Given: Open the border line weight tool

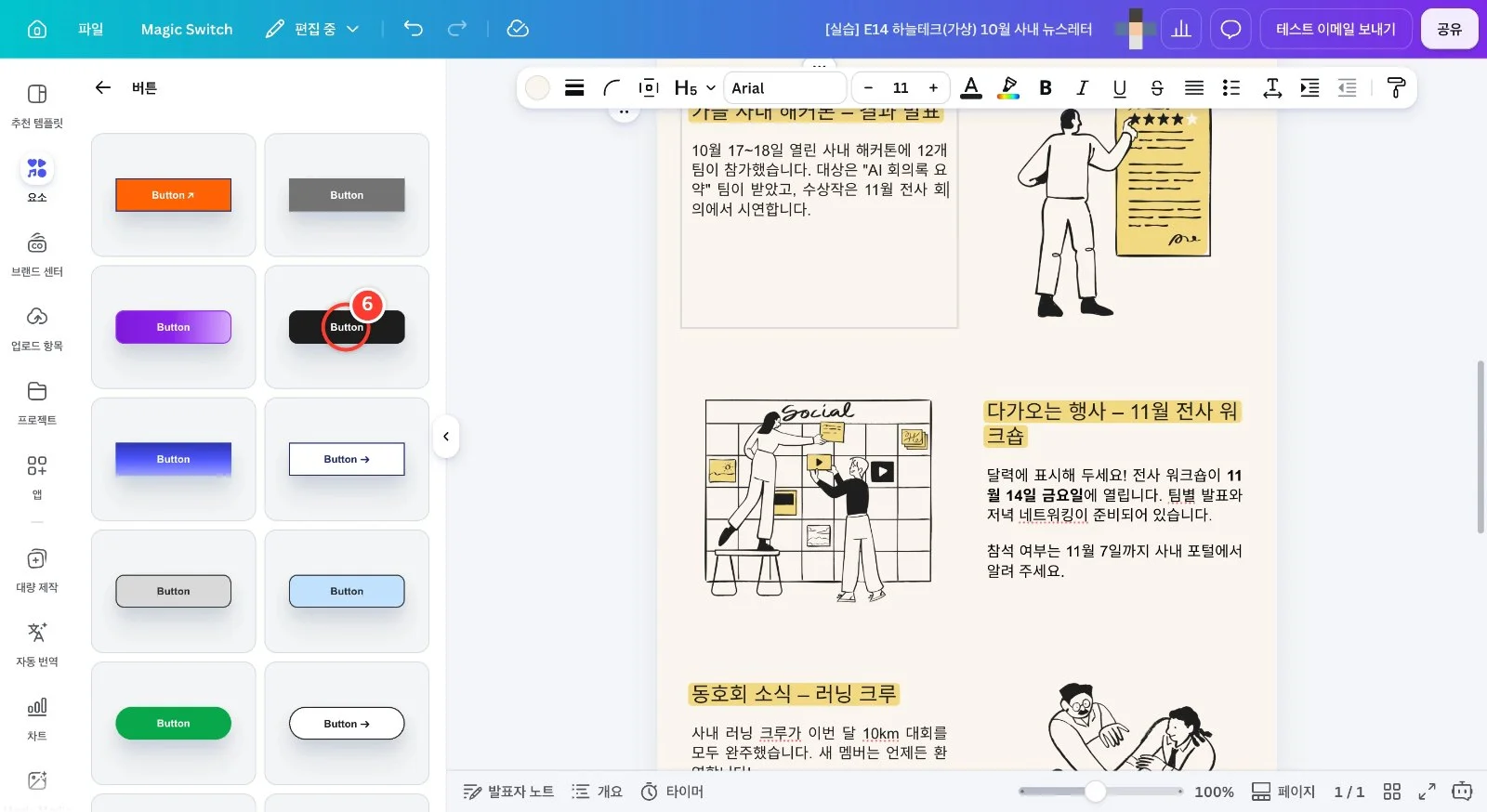Looking at the screenshot, I should tap(574, 87).
